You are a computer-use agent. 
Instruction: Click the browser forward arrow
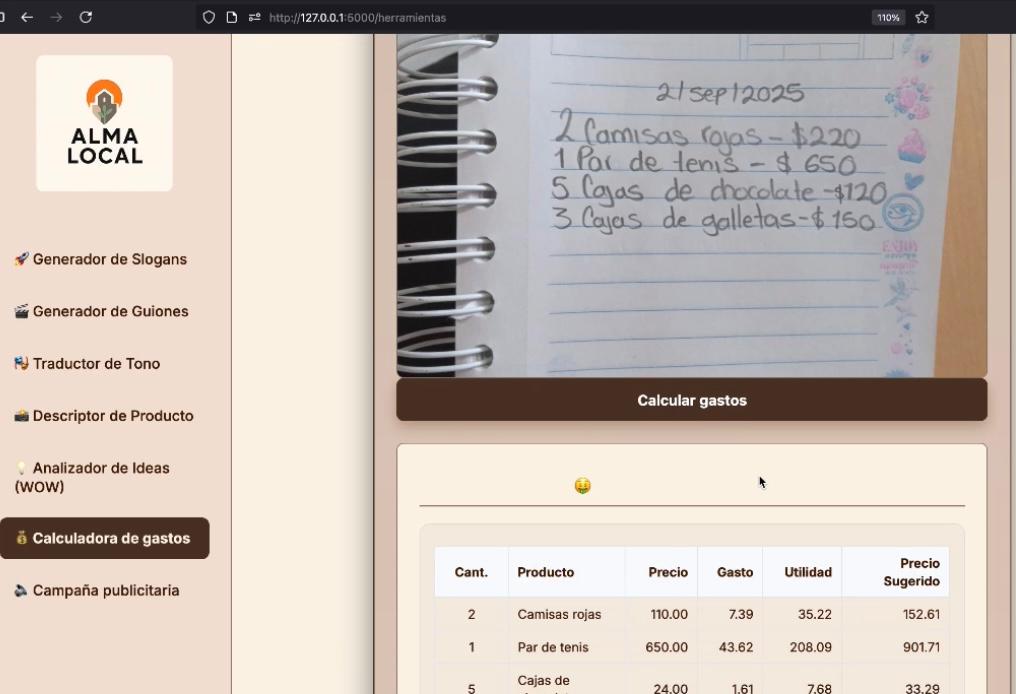[x=56, y=17]
